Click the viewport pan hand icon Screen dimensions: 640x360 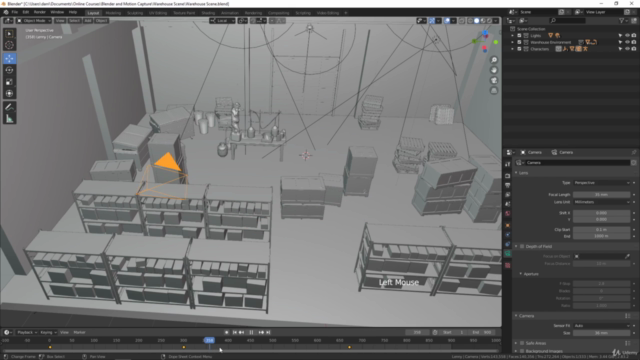click(494, 70)
